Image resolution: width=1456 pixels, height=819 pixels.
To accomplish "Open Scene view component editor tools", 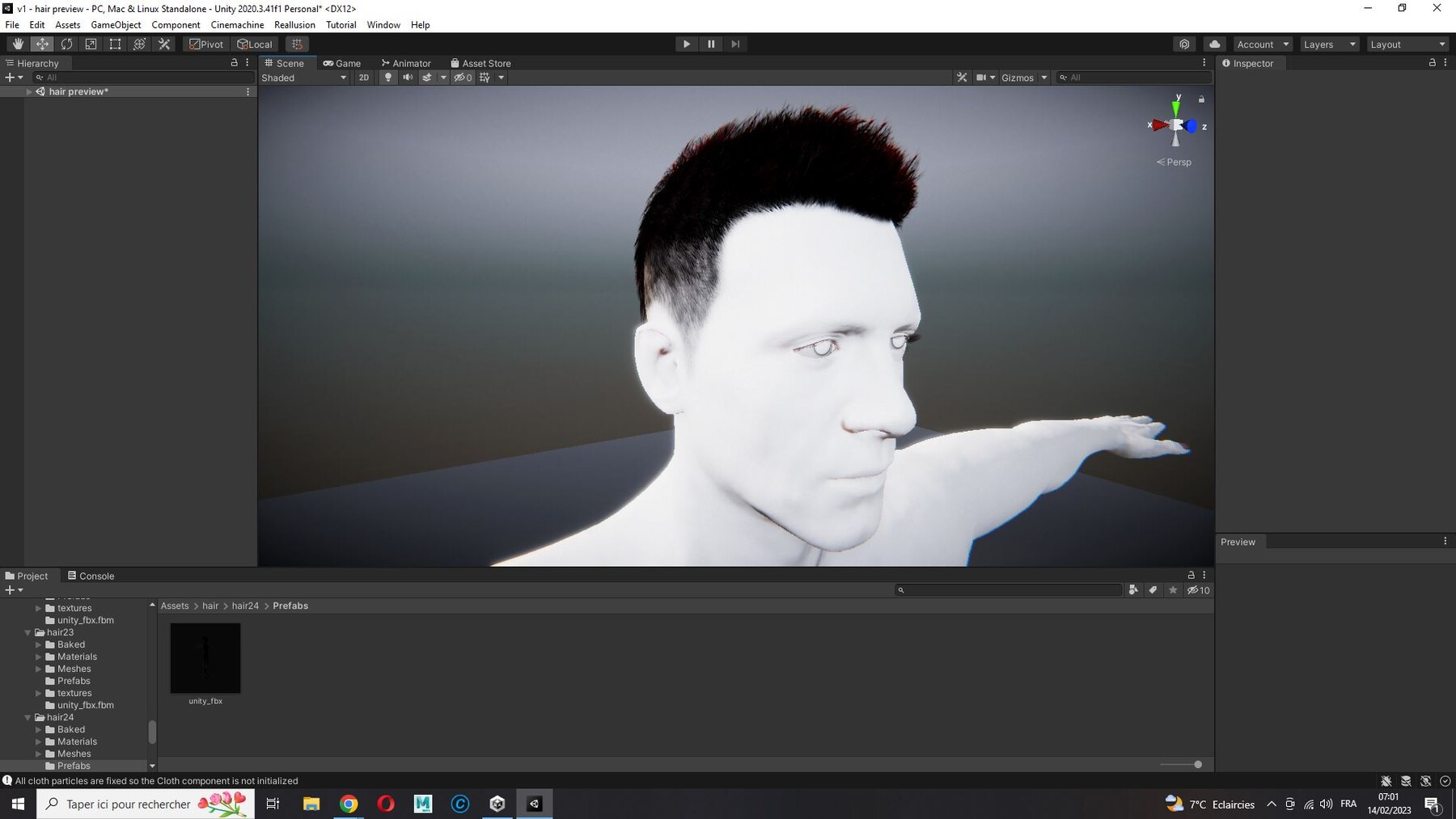I will [x=962, y=78].
